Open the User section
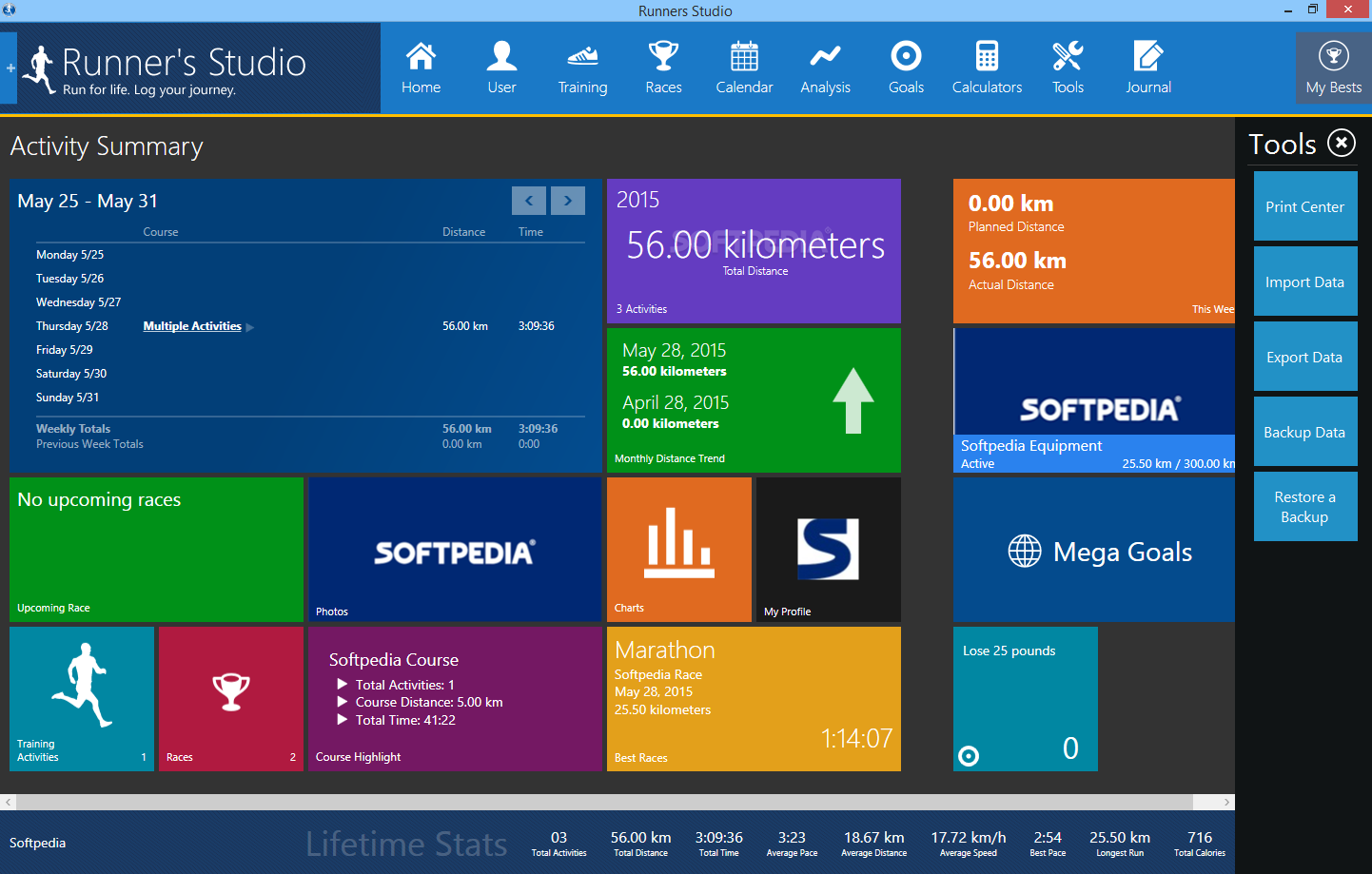Image resolution: width=1372 pixels, height=874 pixels. [x=501, y=68]
